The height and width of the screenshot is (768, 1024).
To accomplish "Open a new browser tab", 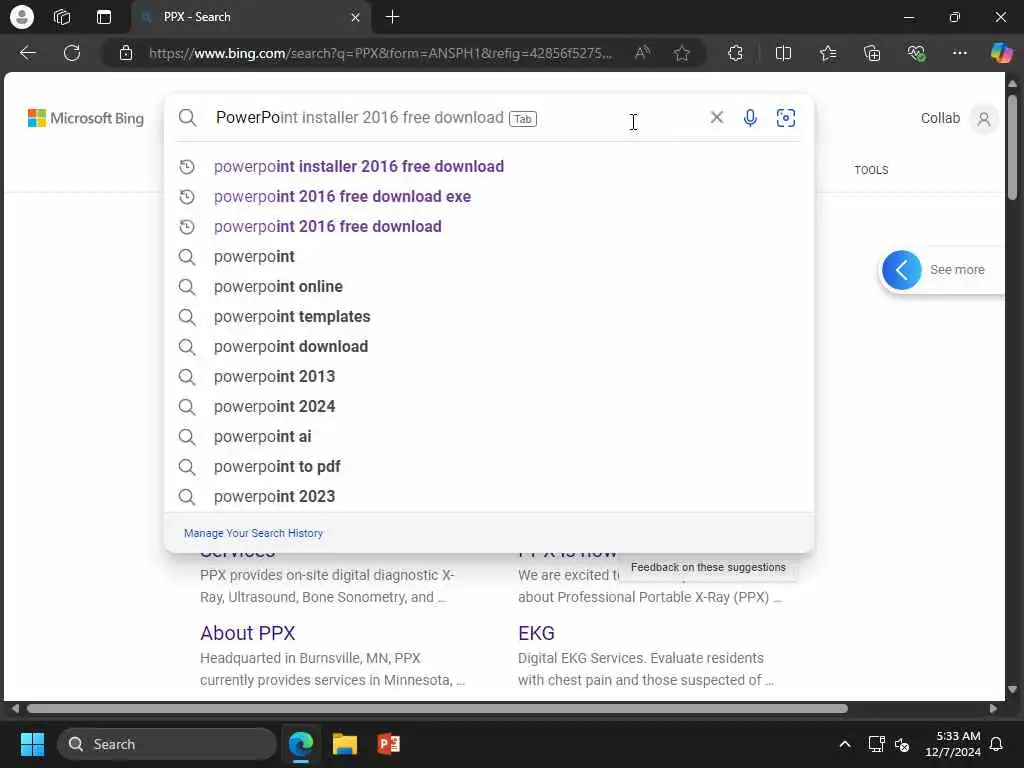I will pos(392,17).
